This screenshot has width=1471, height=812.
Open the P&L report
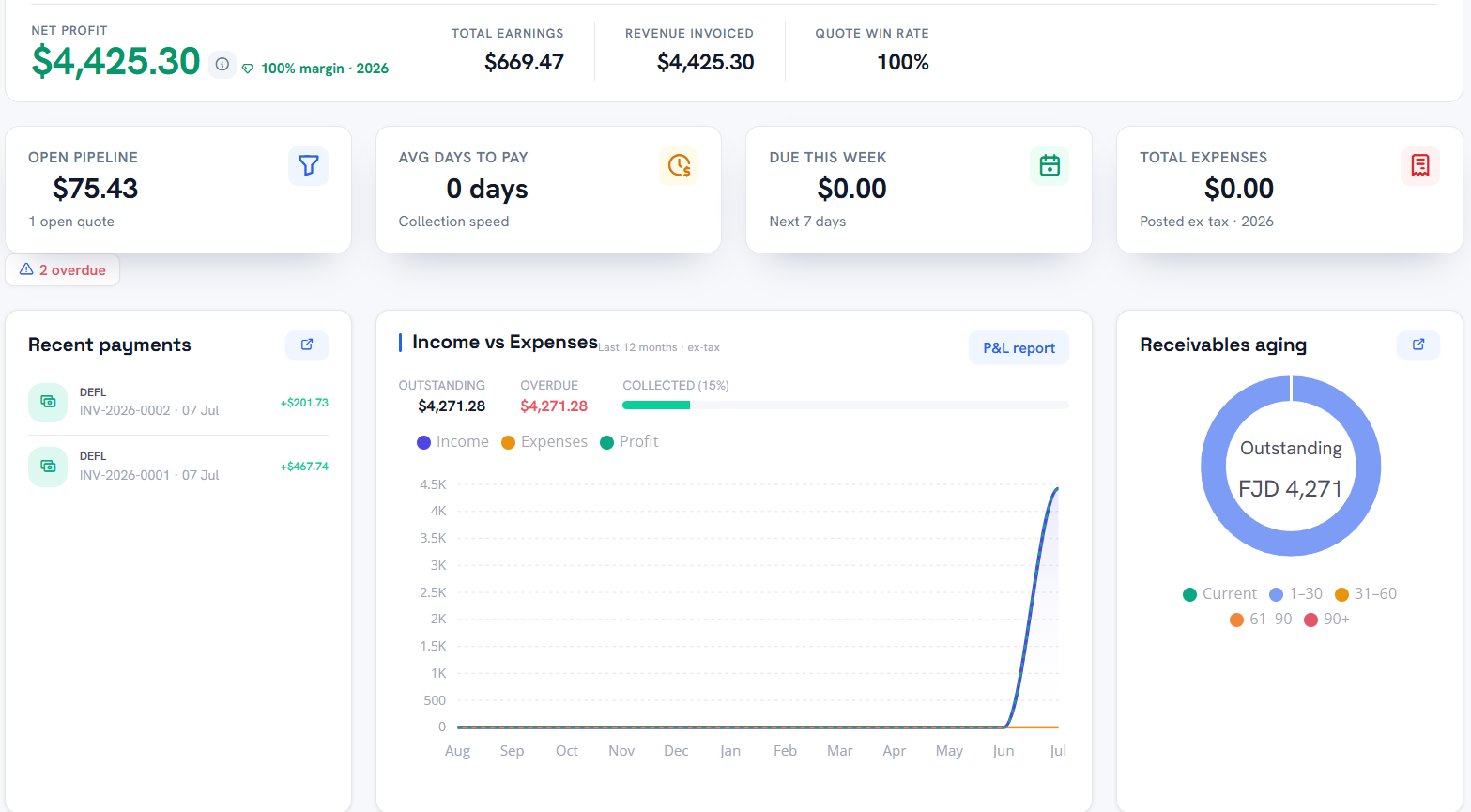point(1019,348)
